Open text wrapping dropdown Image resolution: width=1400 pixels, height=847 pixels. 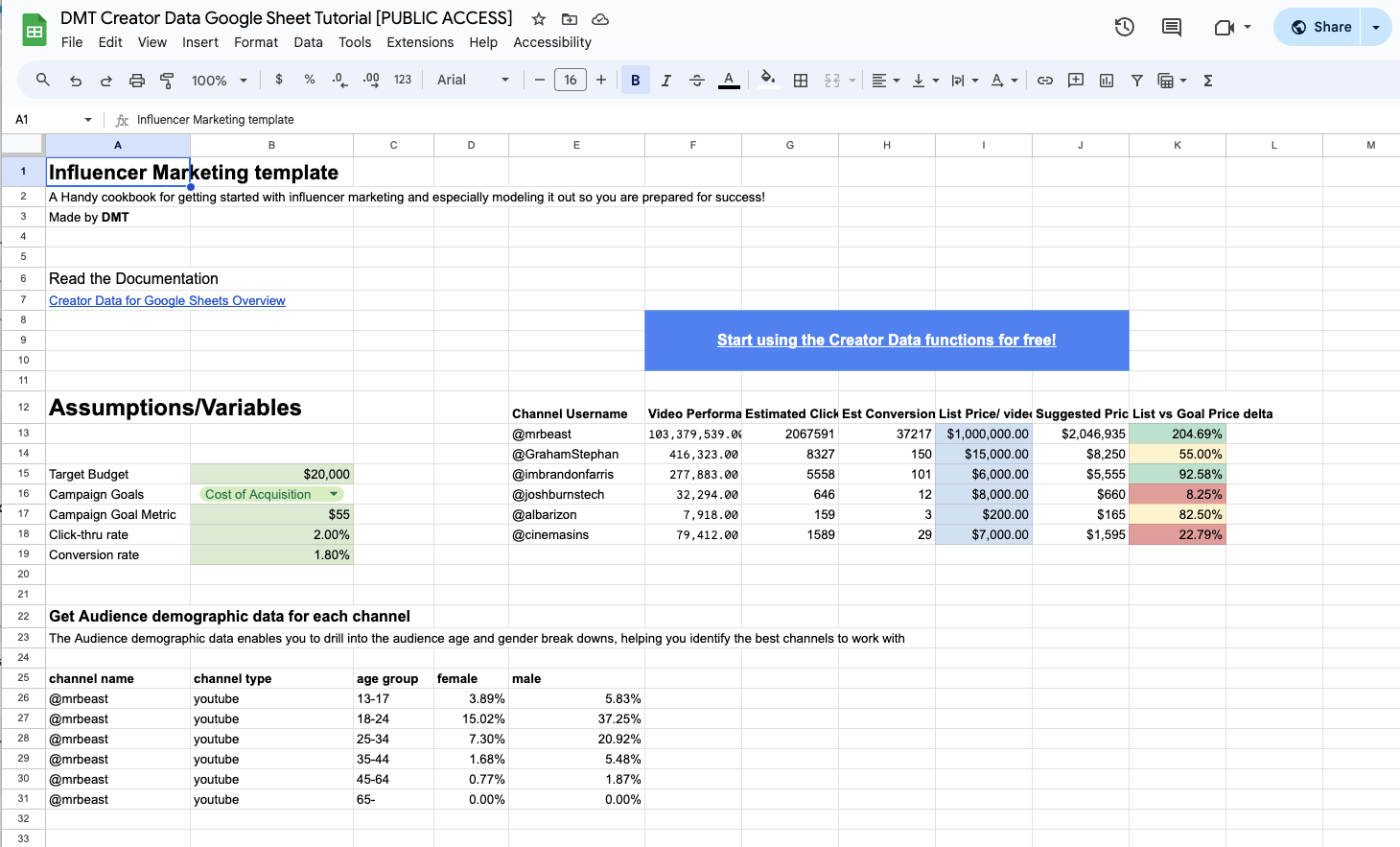click(965, 81)
